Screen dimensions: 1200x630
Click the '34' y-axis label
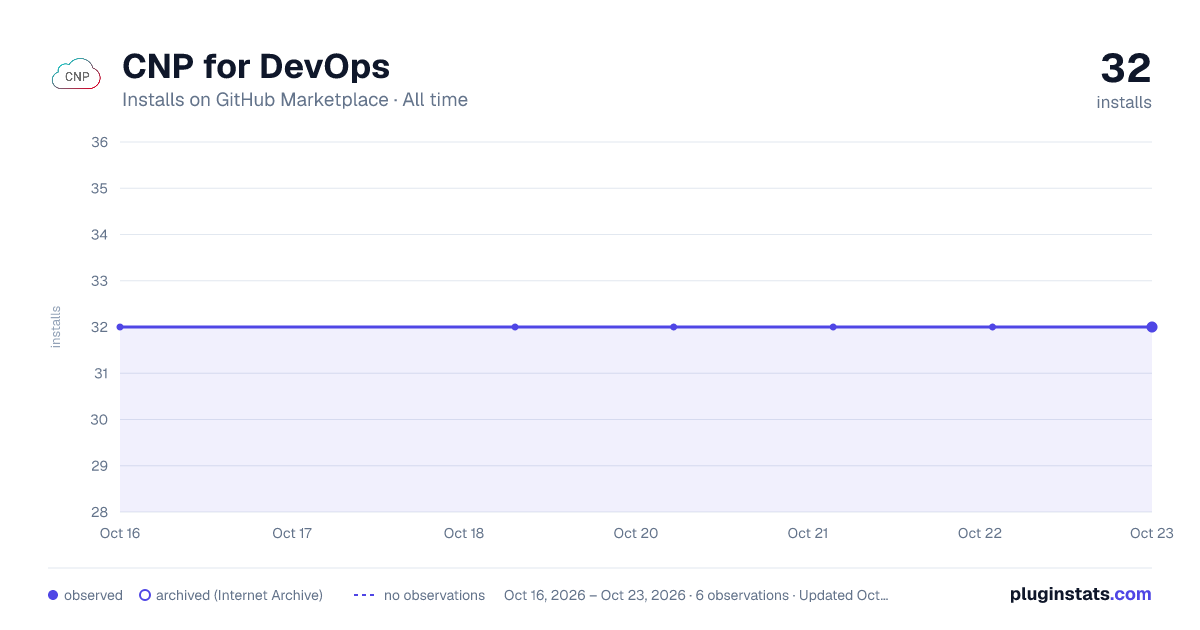tap(100, 234)
